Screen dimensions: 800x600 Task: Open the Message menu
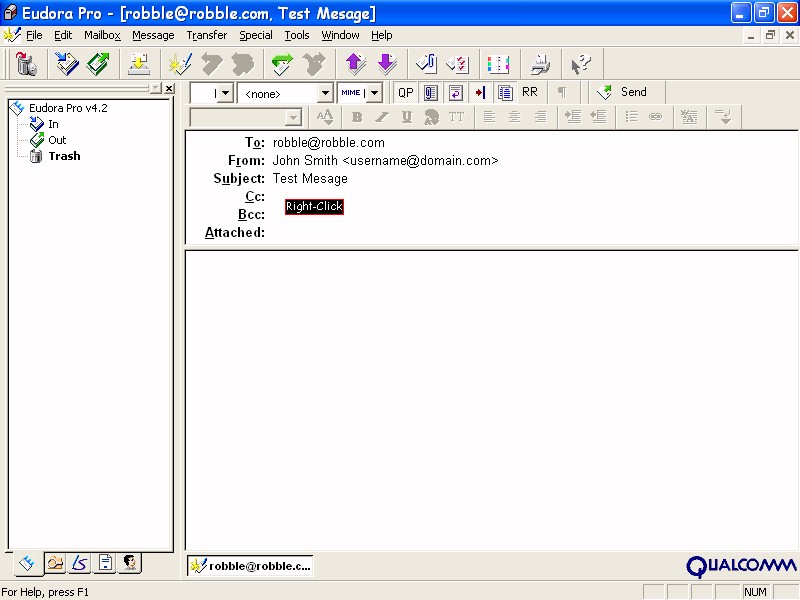[x=153, y=35]
